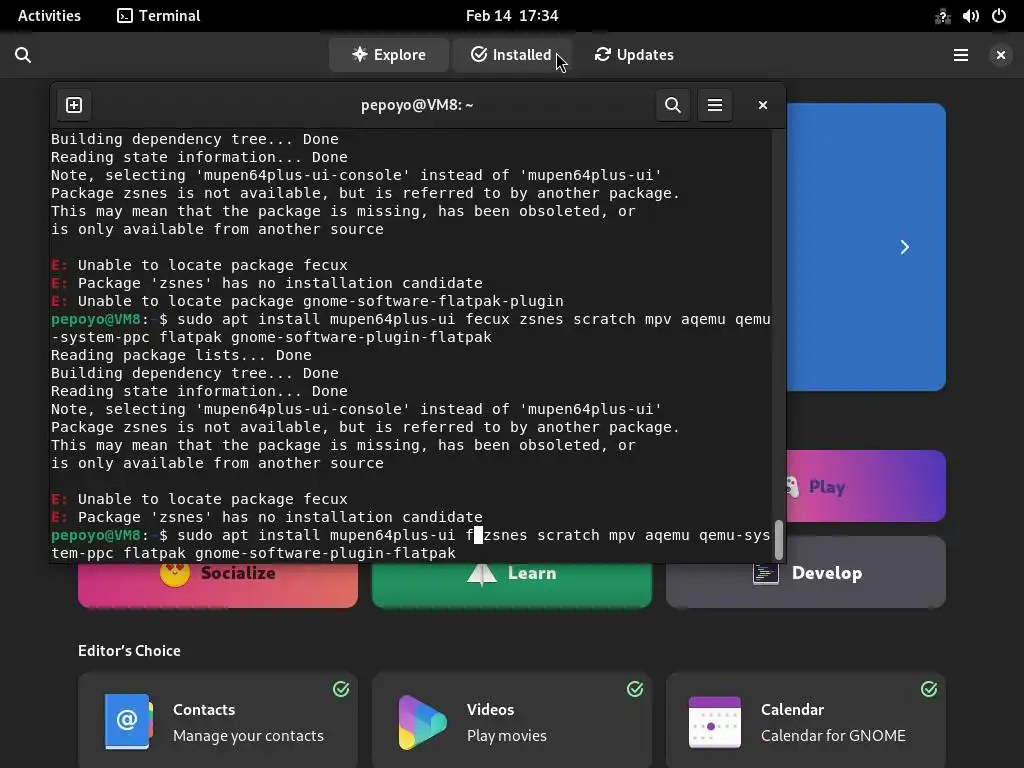Open search in GNOME Software
This screenshot has width=1024, height=768.
(23, 55)
